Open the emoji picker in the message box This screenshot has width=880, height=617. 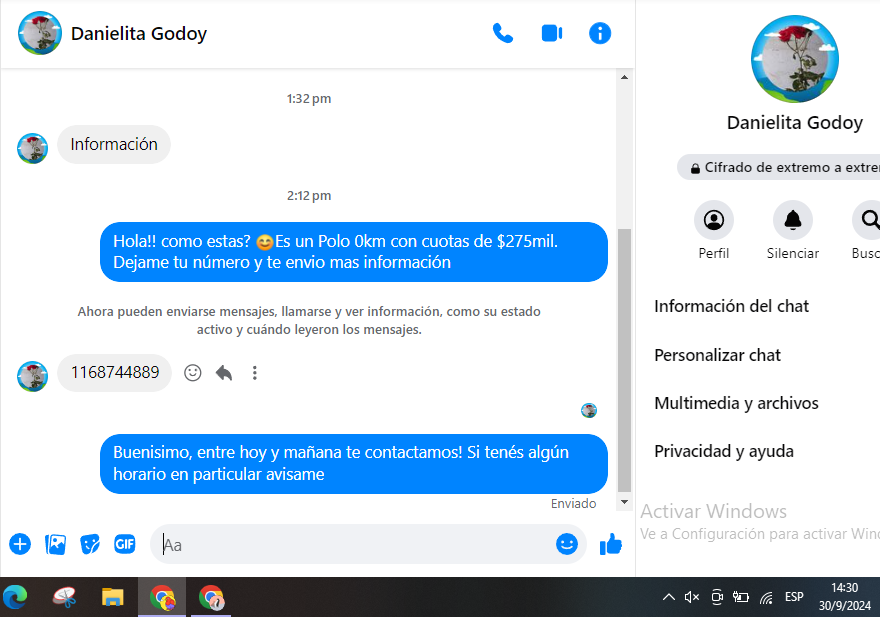pyautogui.click(x=567, y=544)
